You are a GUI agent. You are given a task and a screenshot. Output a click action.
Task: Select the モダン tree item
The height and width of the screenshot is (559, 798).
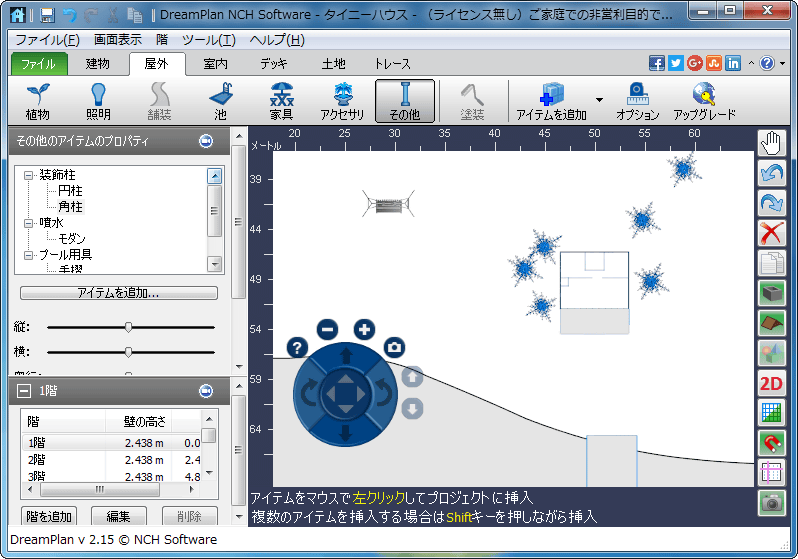[72, 238]
